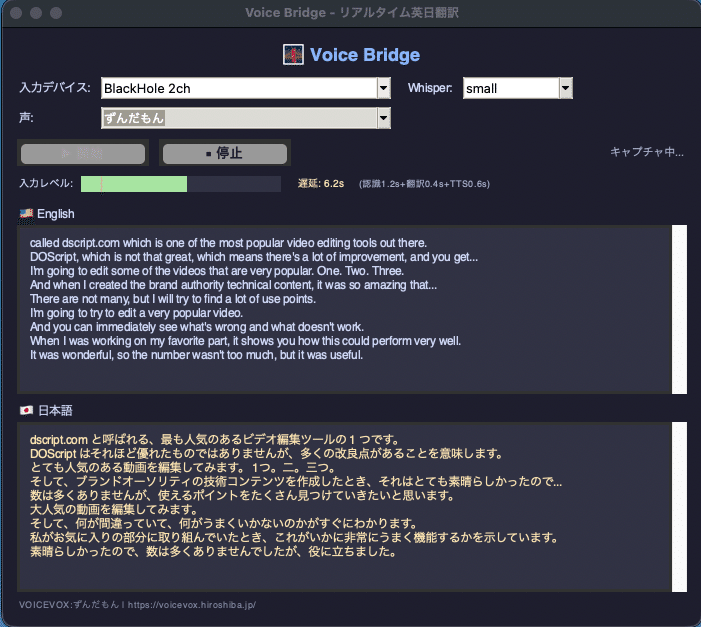Click the Japanese line starting 'DOScript はそれほど'
This screenshot has width=701, height=627.
[x=266, y=453]
